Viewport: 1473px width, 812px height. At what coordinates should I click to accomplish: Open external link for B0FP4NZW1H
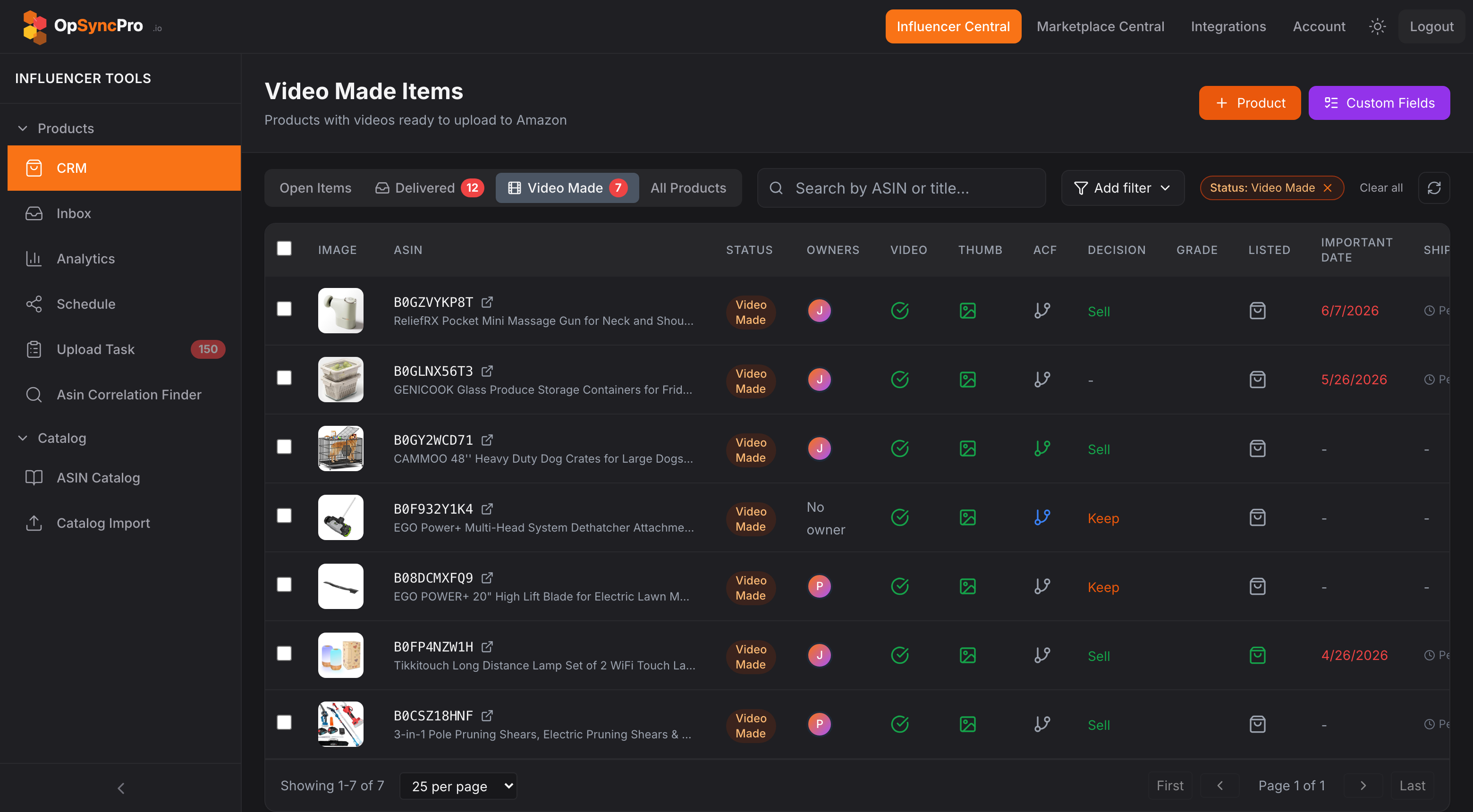coord(487,647)
